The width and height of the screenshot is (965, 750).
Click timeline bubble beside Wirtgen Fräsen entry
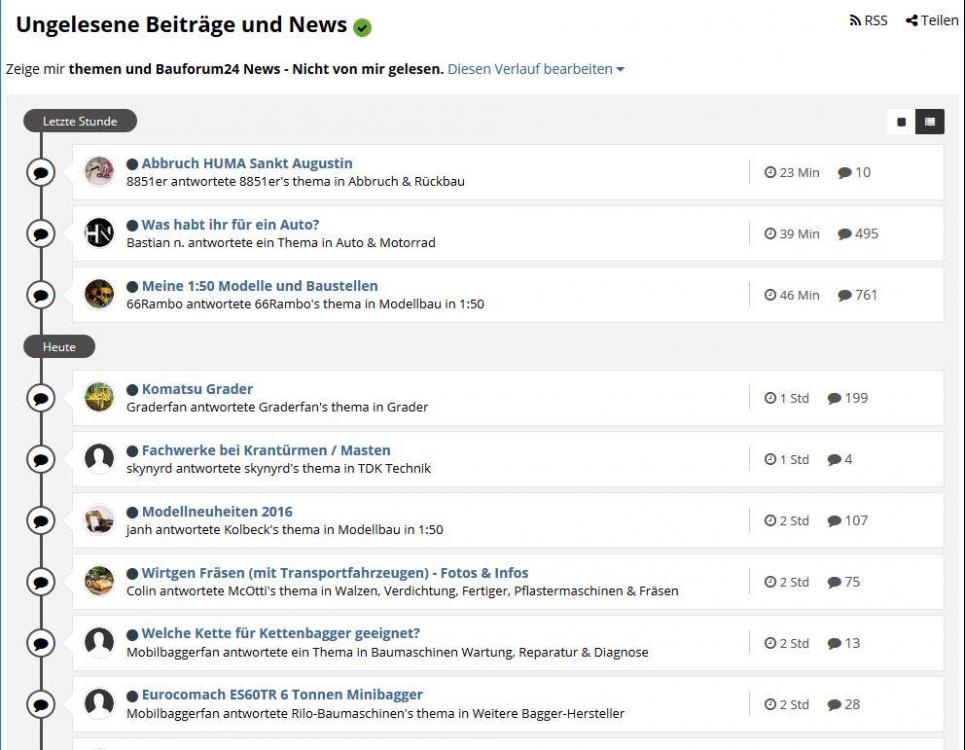(41, 582)
